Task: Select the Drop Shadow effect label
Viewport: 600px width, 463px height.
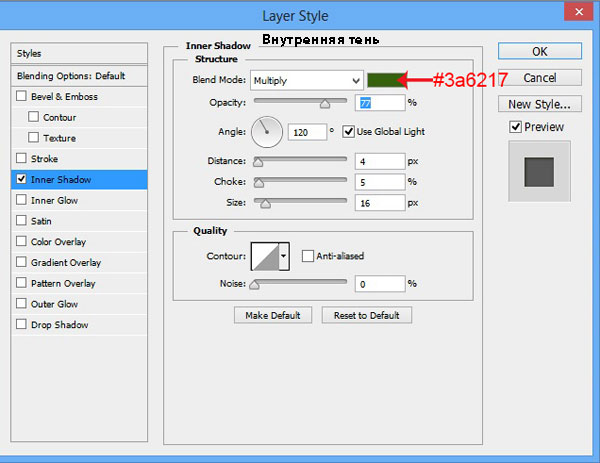Action: [60, 324]
